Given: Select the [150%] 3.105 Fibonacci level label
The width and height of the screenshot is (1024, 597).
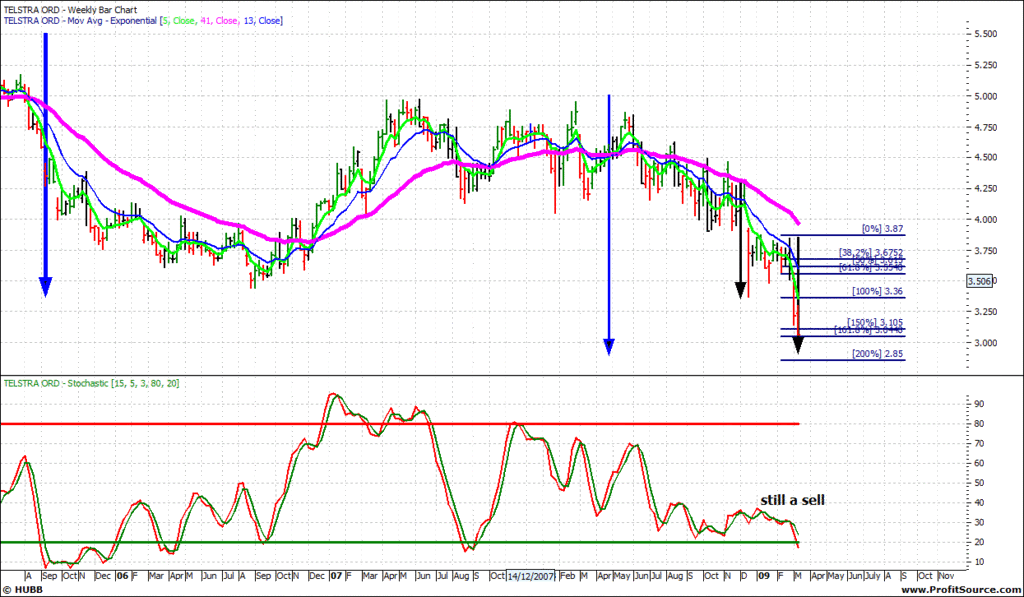Looking at the screenshot, I should tap(876, 323).
